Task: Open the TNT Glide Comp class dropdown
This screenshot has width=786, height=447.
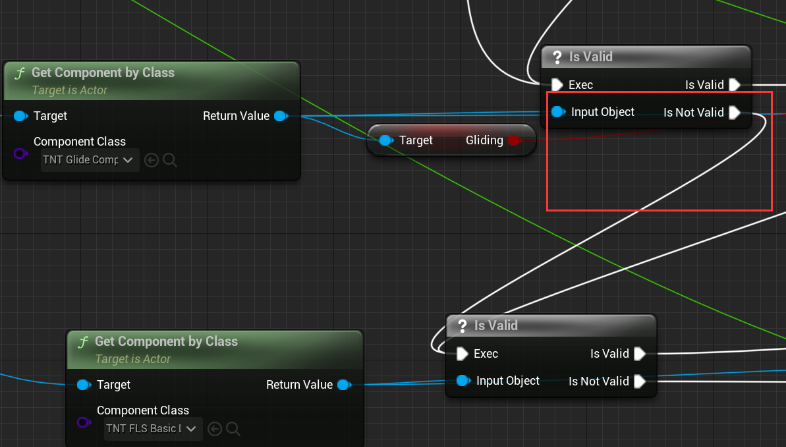Action: (90, 160)
